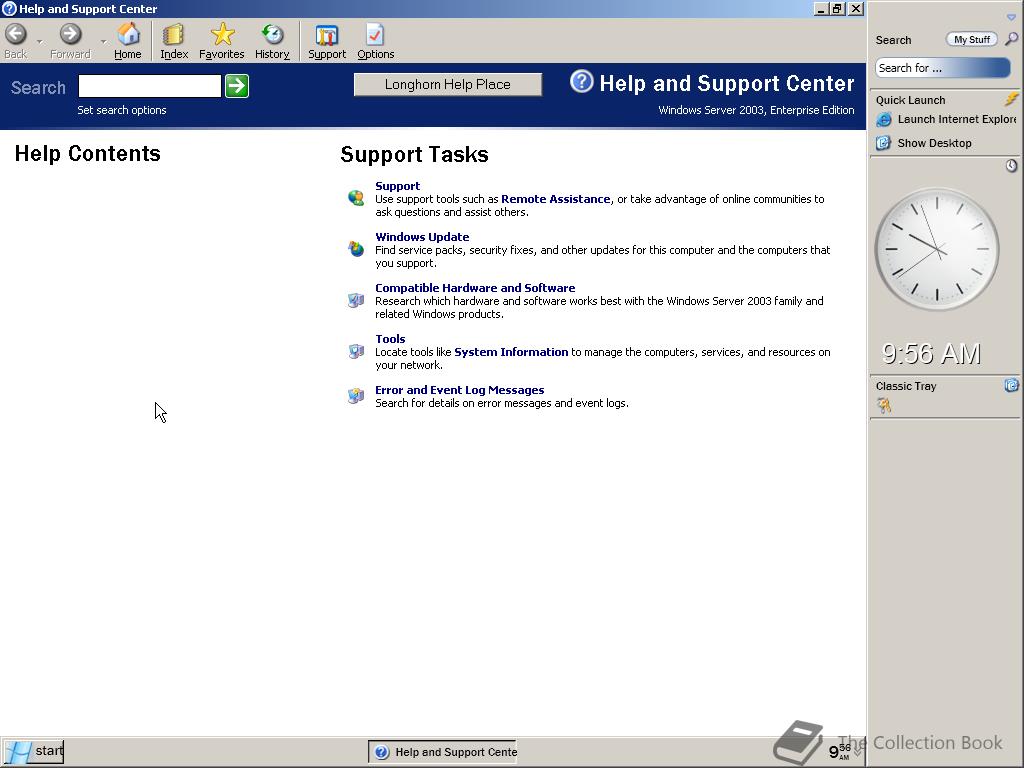Click the Internet Explorer Quick Launch icon

pos(883,120)
